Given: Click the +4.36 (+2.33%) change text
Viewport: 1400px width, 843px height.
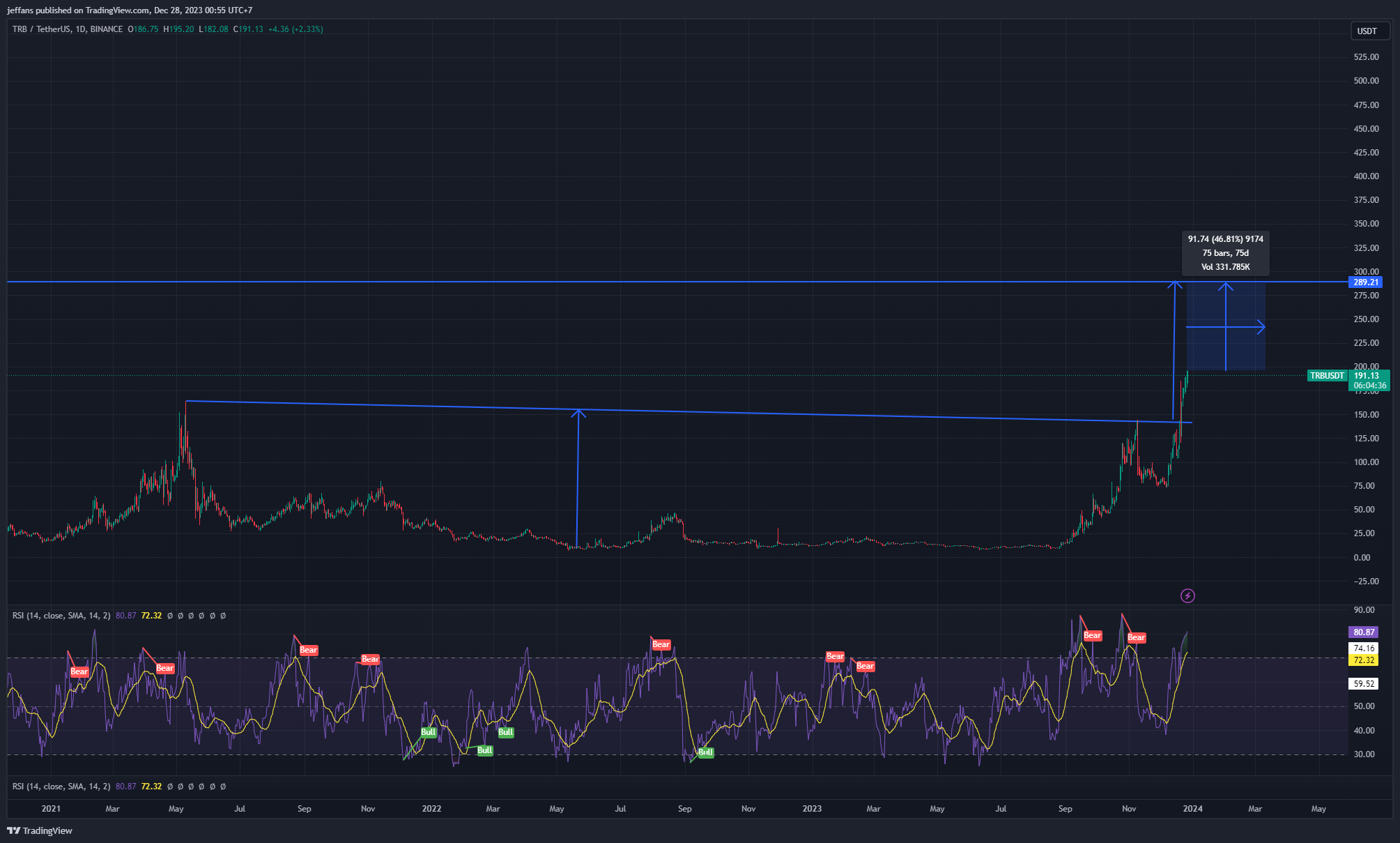Looking at the screenshot, I should (x=295, y=29).
